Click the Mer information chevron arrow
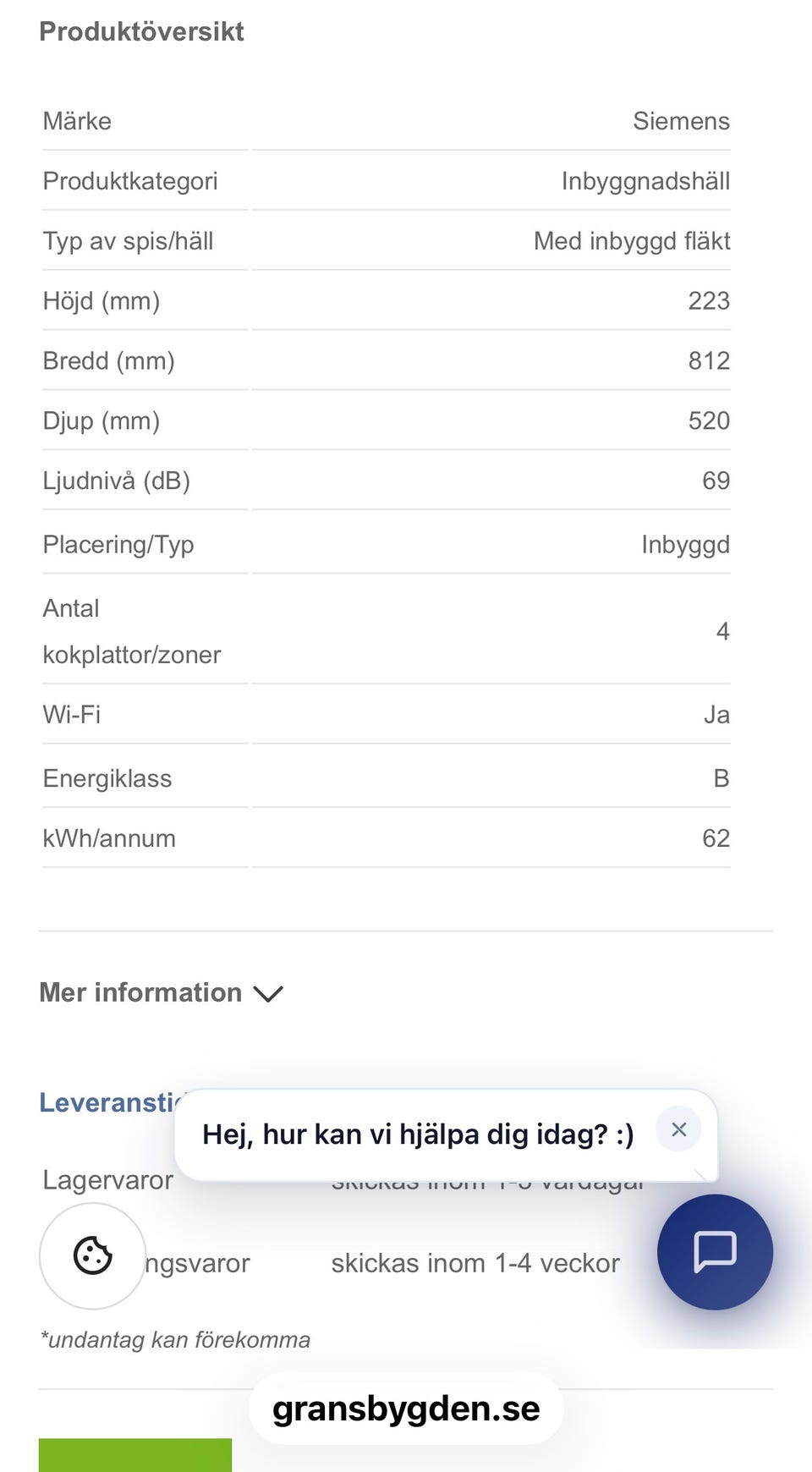 pyautogui.click(x=268, y=993)
